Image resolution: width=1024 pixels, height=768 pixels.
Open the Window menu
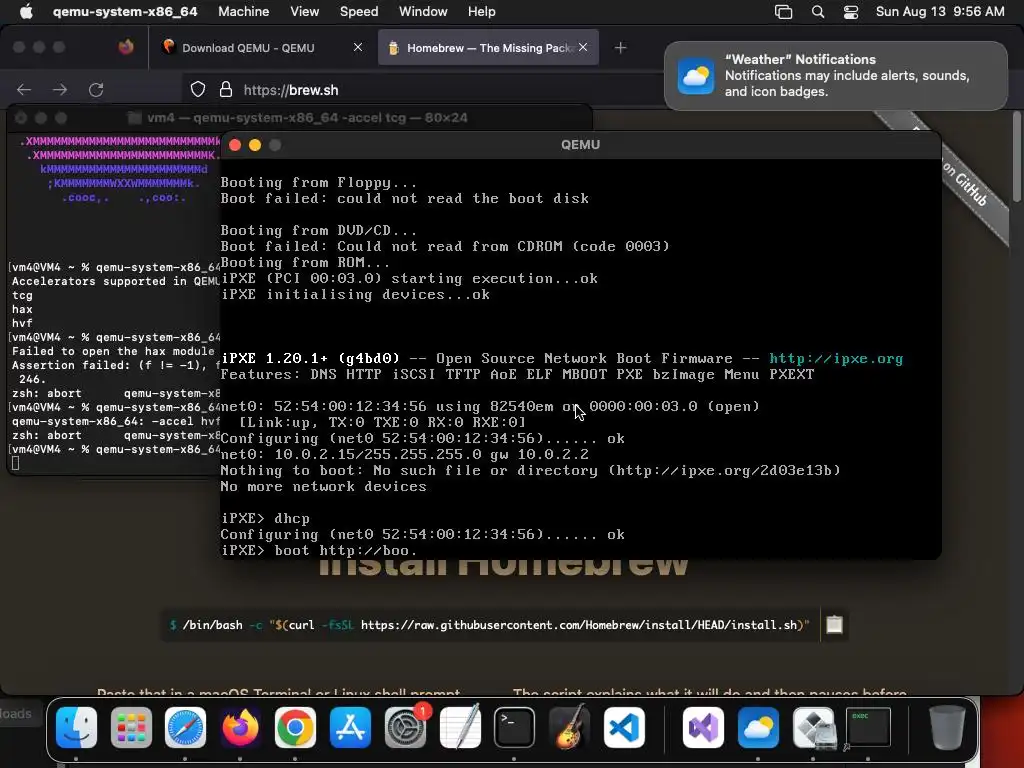pyautogui.click(x=423, y=11)
